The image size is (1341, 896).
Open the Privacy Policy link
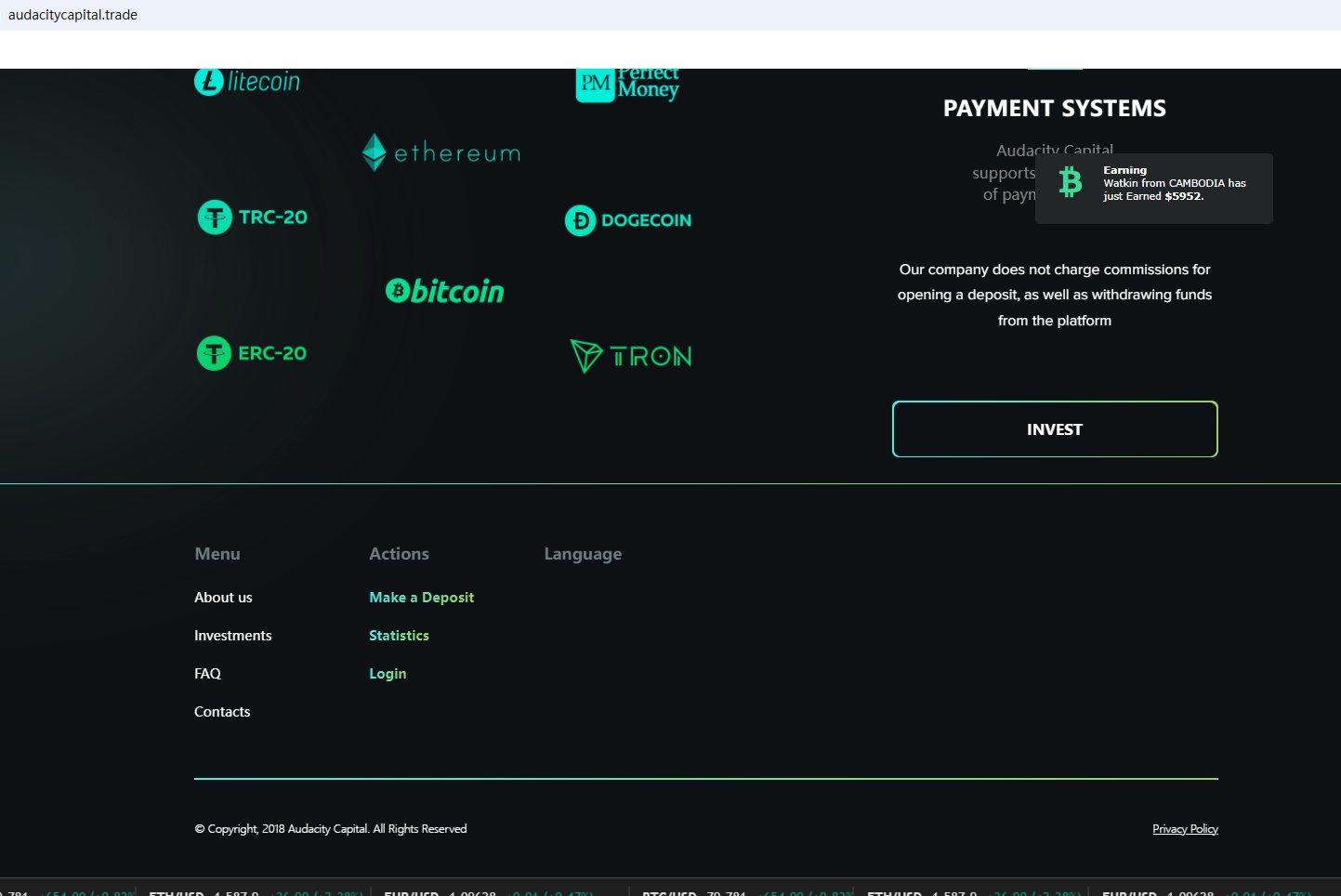click(x=1185, y=829)
